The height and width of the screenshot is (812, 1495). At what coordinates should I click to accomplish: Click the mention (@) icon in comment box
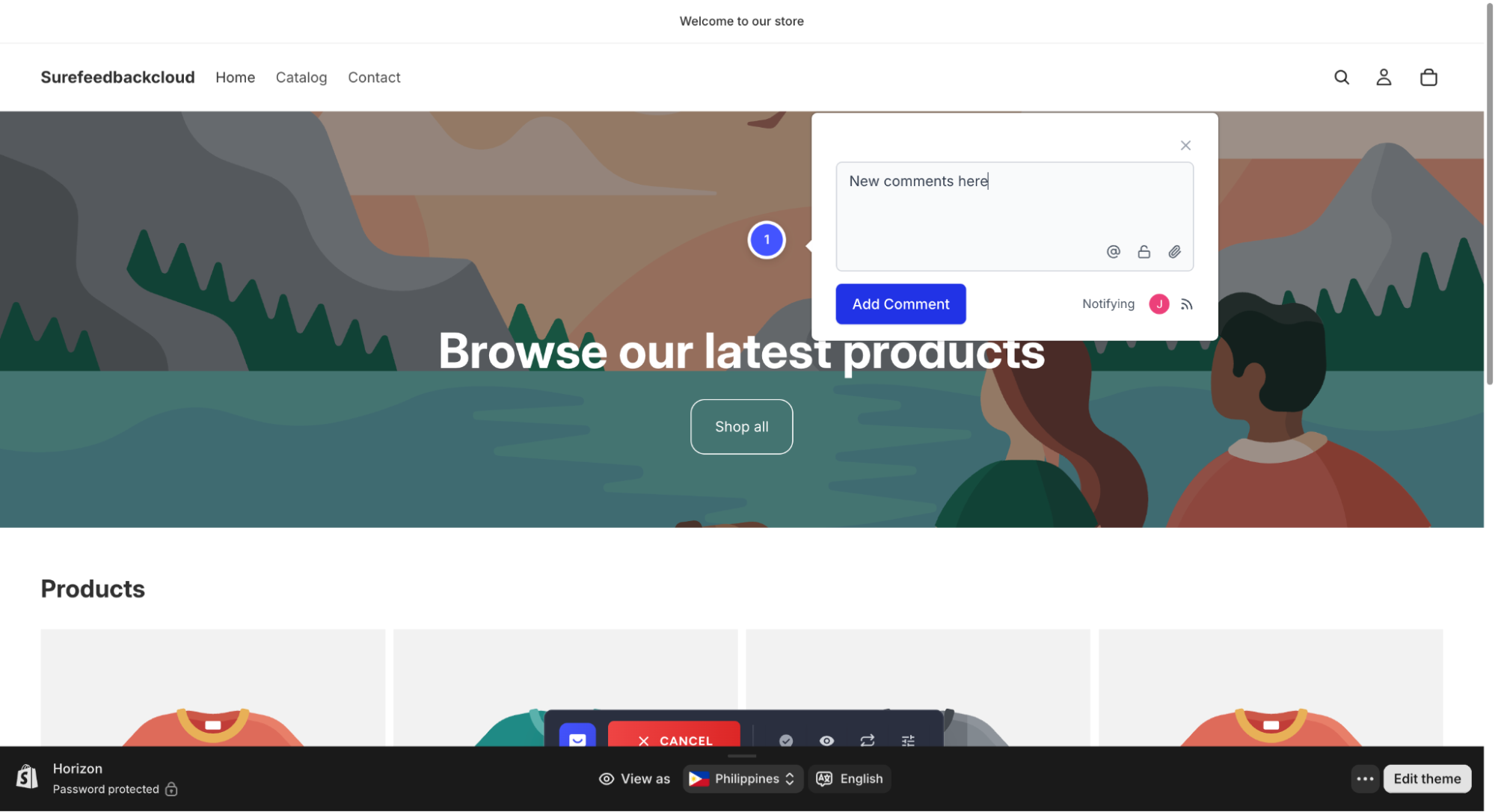(x=1113, y=252)
